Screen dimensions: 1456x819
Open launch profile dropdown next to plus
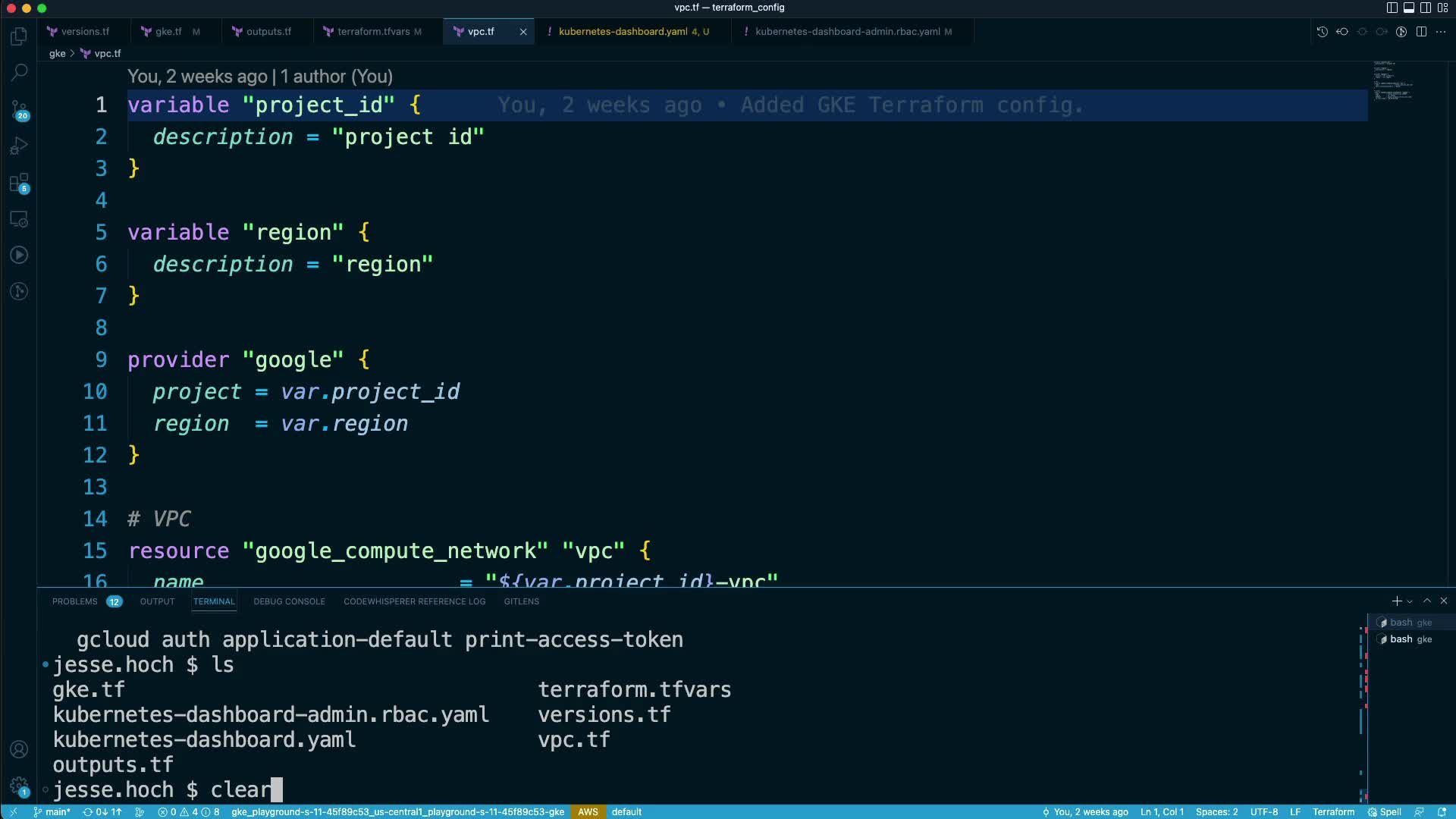coord(1410,601)
